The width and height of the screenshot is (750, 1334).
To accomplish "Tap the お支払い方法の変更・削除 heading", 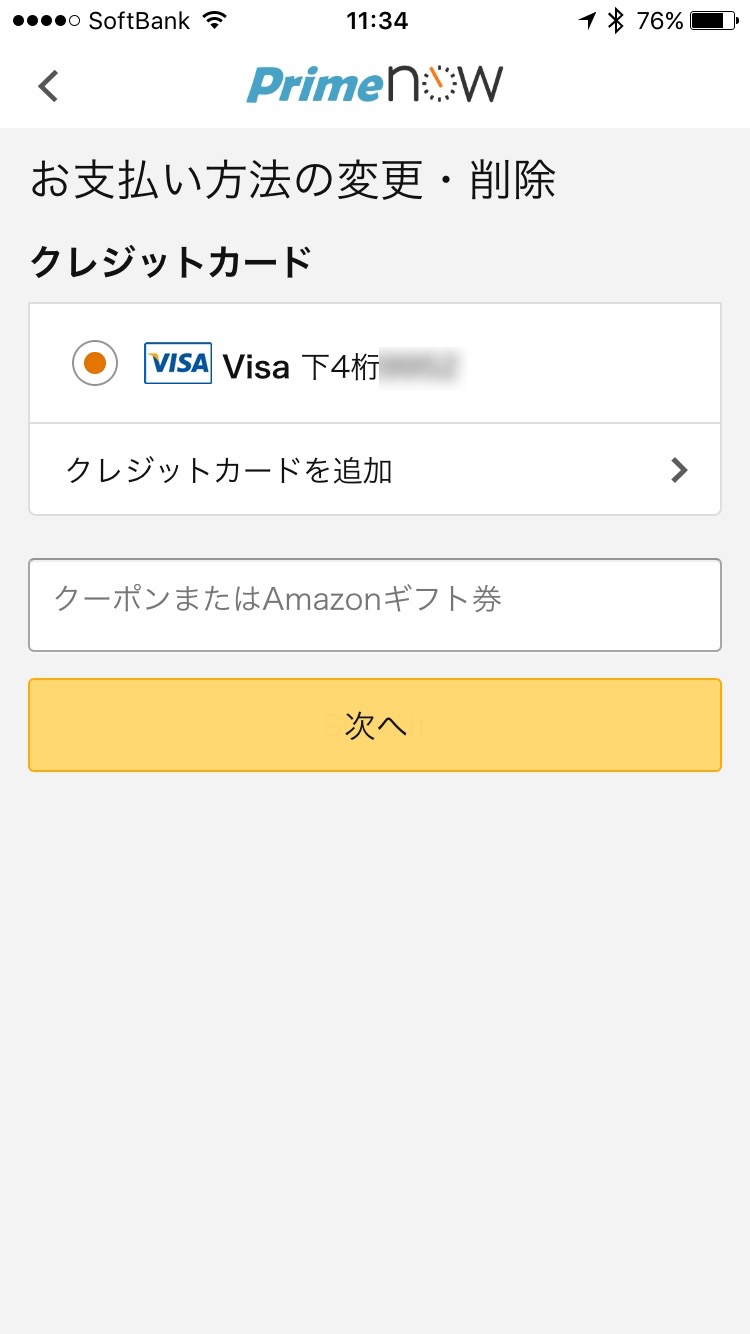I will [x=292, y=181].
